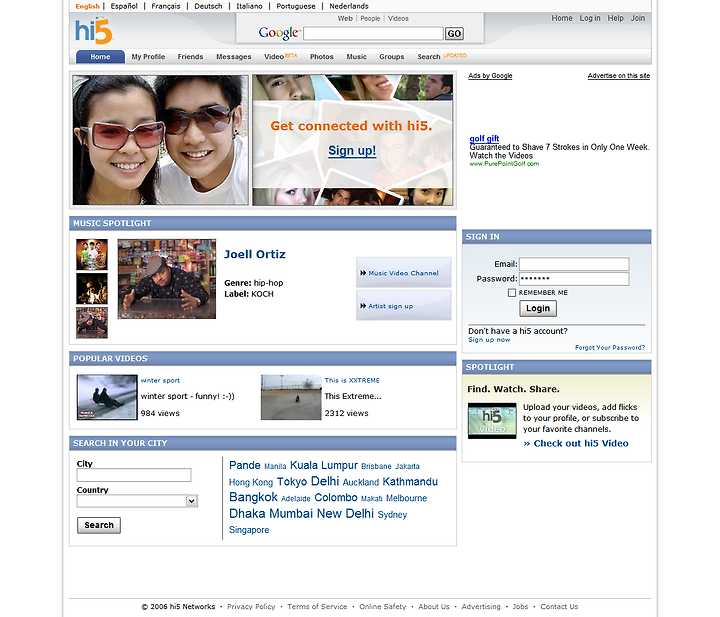Open the Joell Ortiz artist link
This screenshot has height=617, width=720.
click(254, 254)
